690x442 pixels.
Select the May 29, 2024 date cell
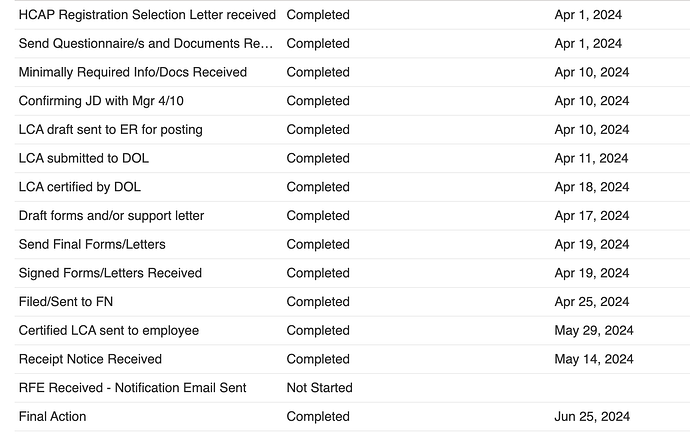(594, 330)
